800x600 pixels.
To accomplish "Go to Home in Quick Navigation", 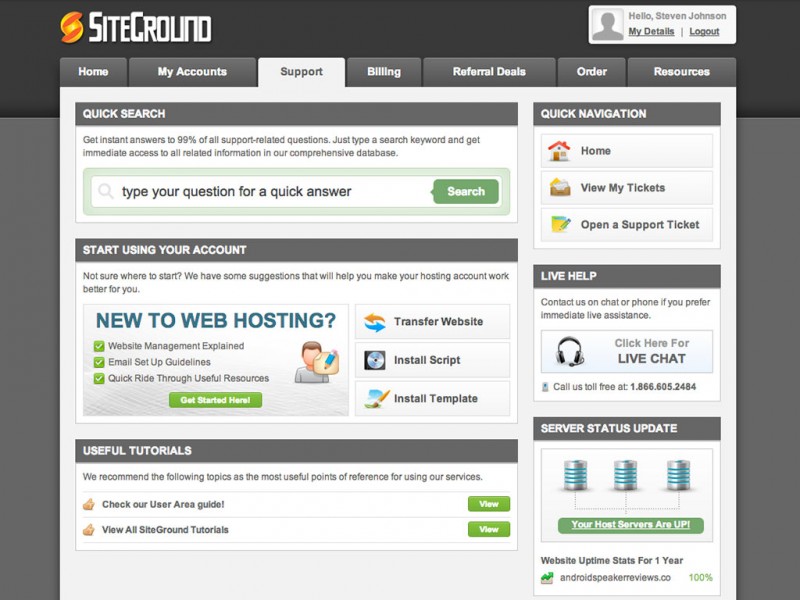I will tap(627, 151).
